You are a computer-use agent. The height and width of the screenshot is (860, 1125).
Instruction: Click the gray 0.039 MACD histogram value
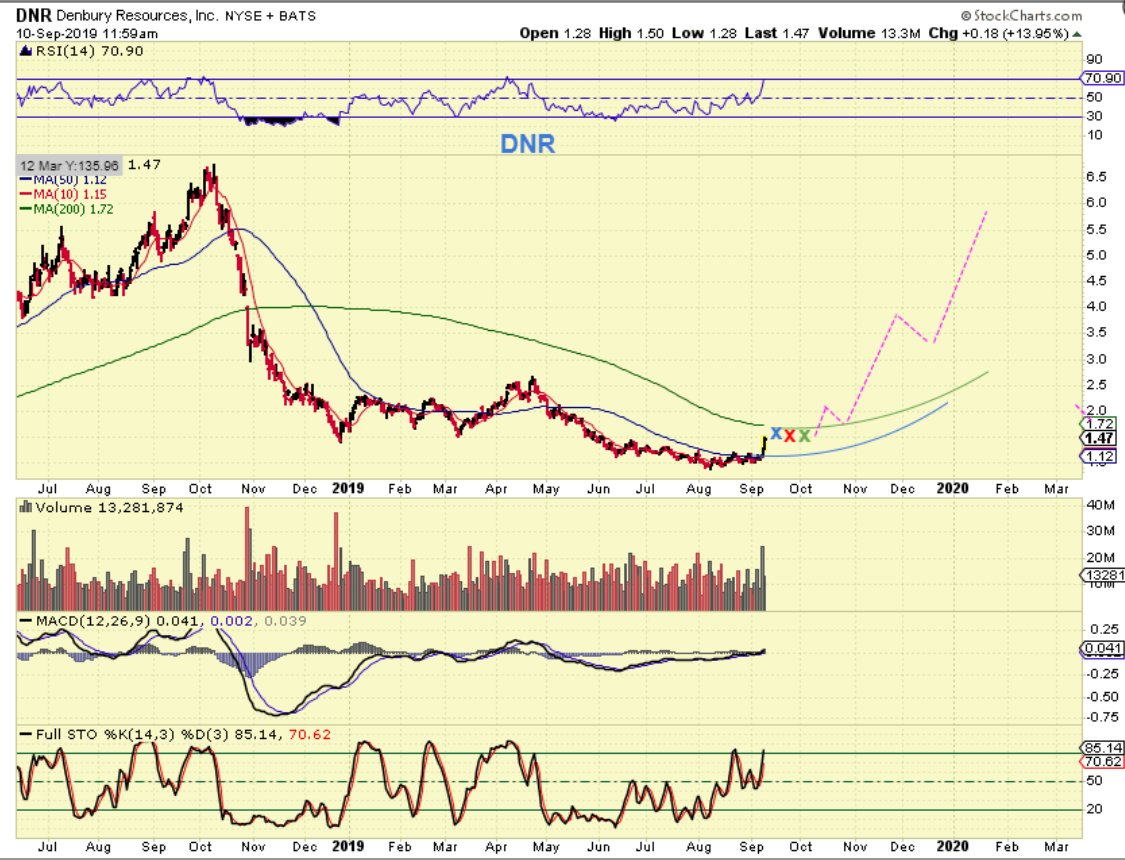point(285,620)
